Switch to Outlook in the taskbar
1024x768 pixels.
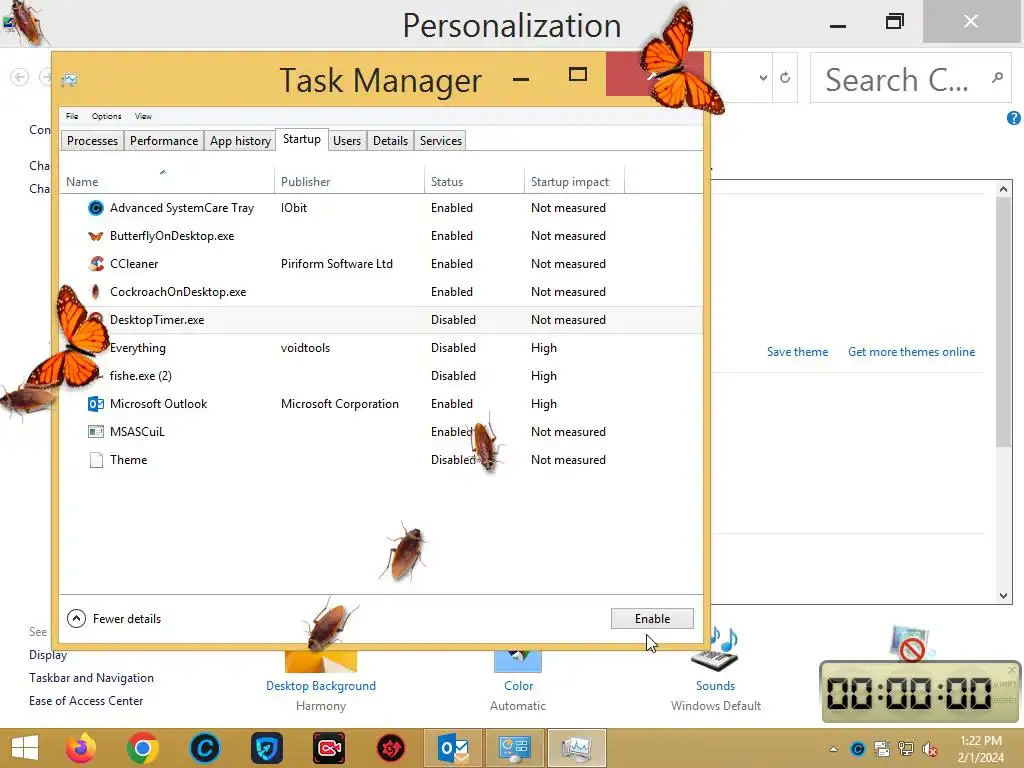pyautogui.click(x=453, y=748)
